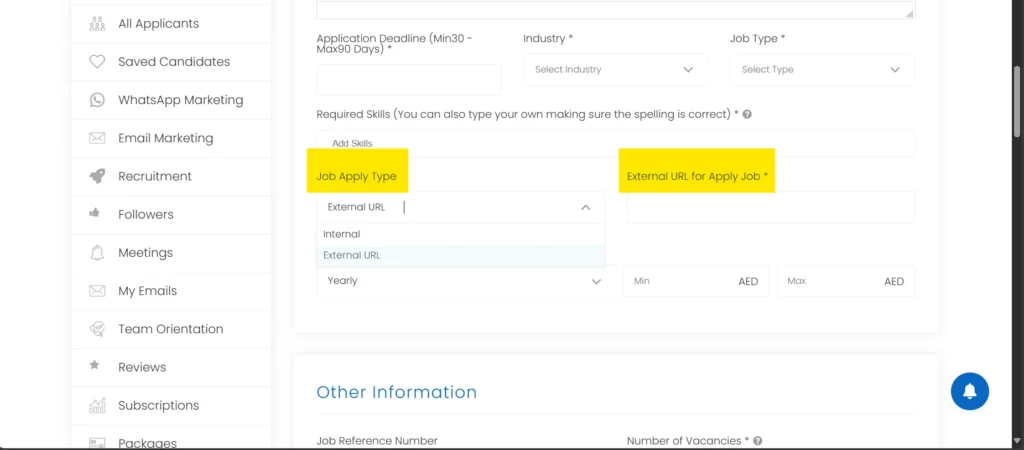
Task: Go to Email Marketing section
Action: tap(171, 138)
